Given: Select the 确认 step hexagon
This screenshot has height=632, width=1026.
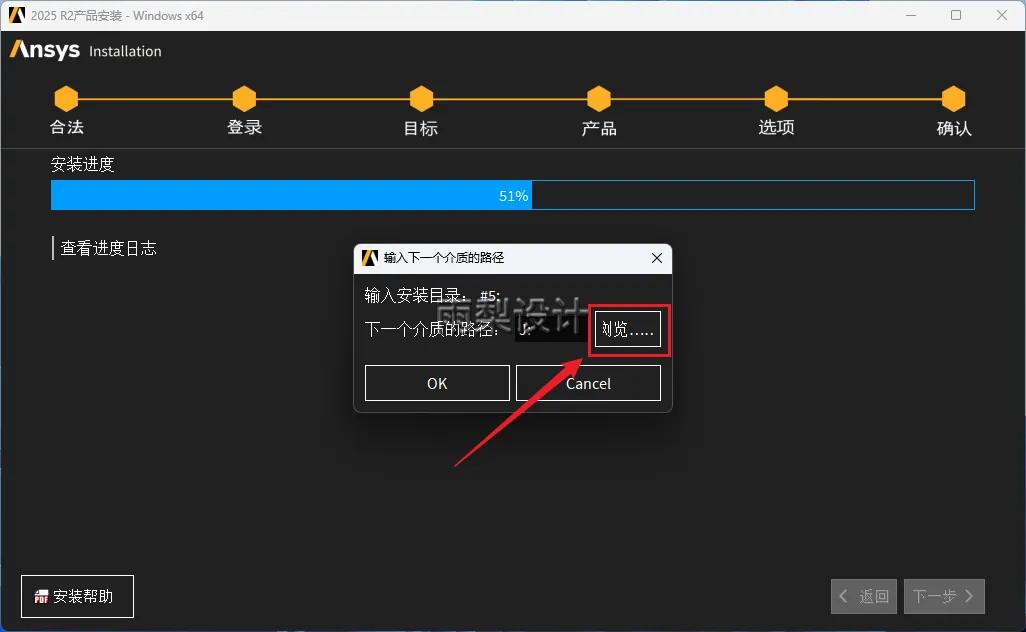Looking at the screenshot, I should tap(953, 99).
